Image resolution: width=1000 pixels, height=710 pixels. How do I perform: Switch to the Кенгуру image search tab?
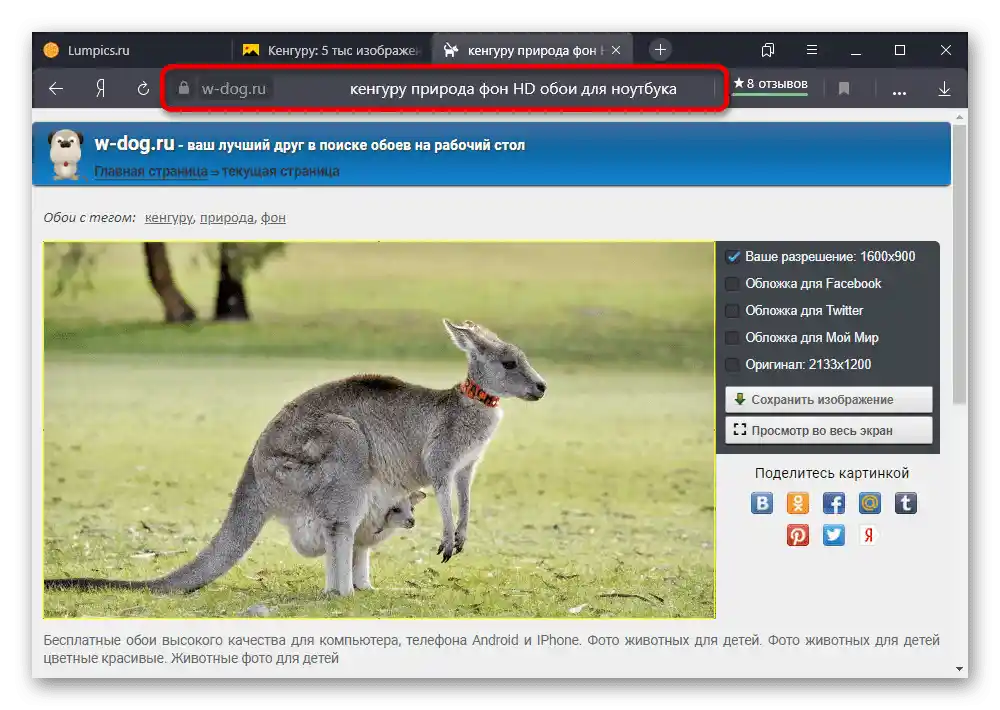point(330,48)
